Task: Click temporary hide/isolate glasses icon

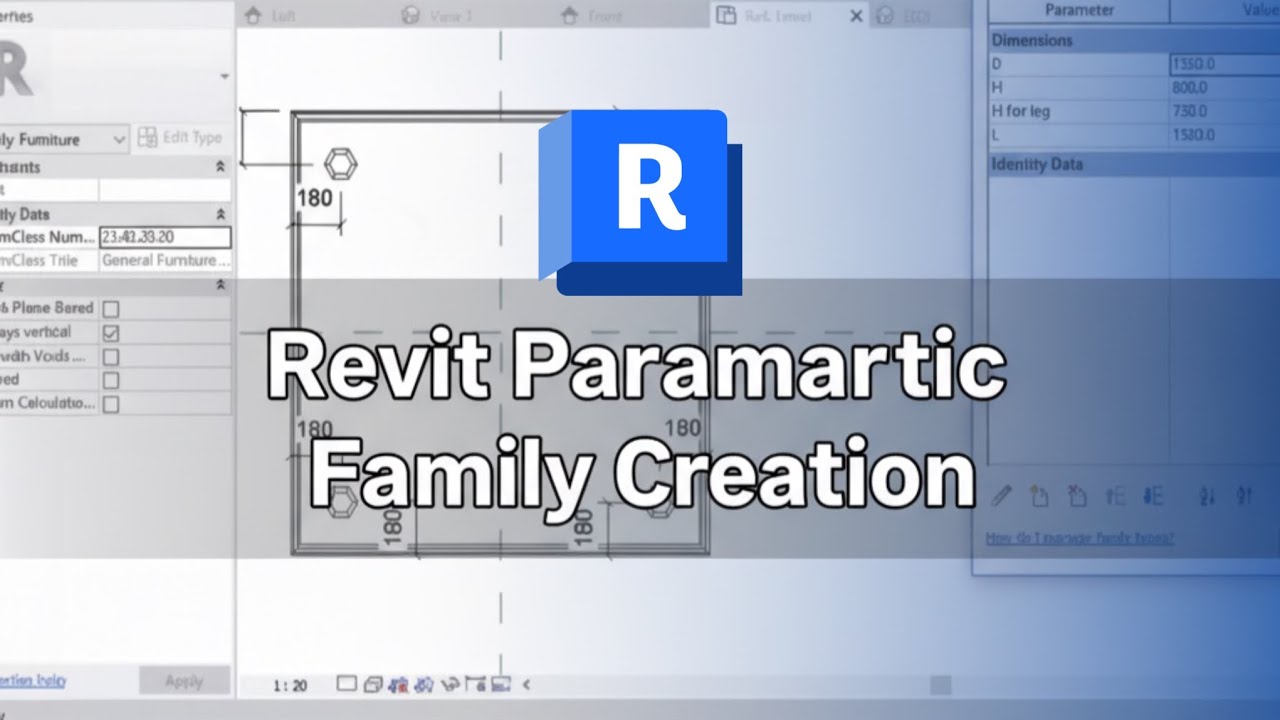Action: (450, 684)
